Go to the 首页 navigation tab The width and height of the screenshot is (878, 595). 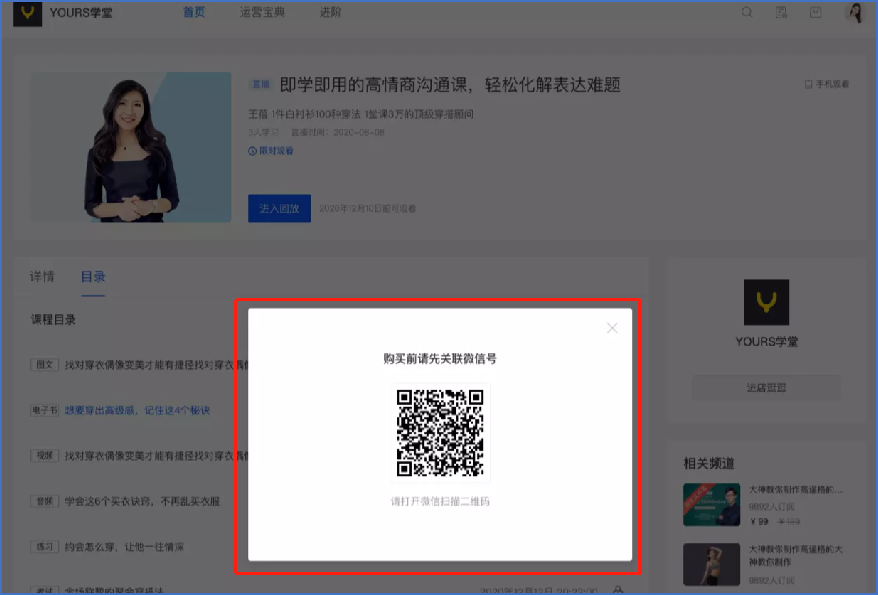[x=194, y=13]
